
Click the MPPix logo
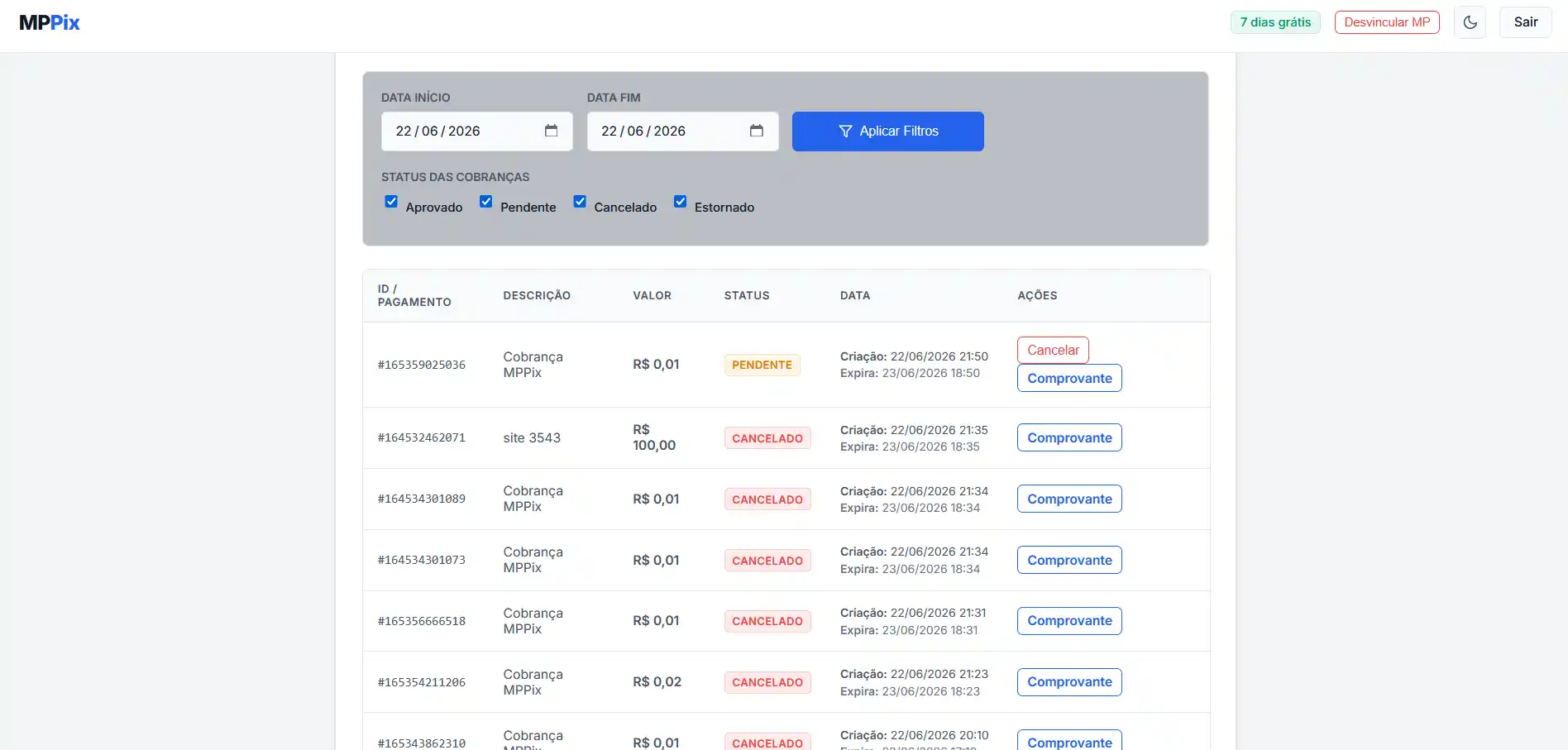click(x=50, y=22)
